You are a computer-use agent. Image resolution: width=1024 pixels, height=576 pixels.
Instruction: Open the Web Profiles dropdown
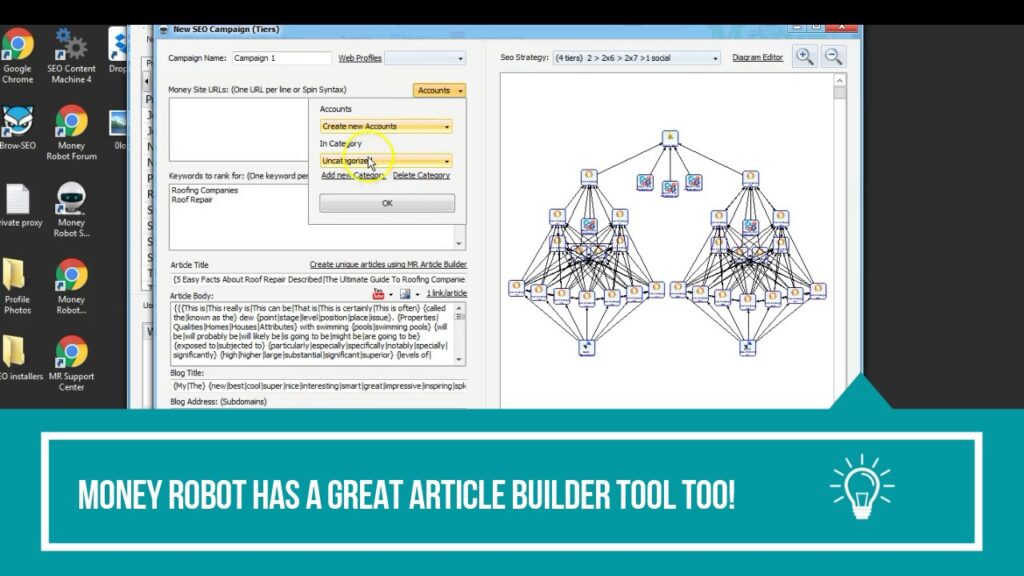coord(425,58)
